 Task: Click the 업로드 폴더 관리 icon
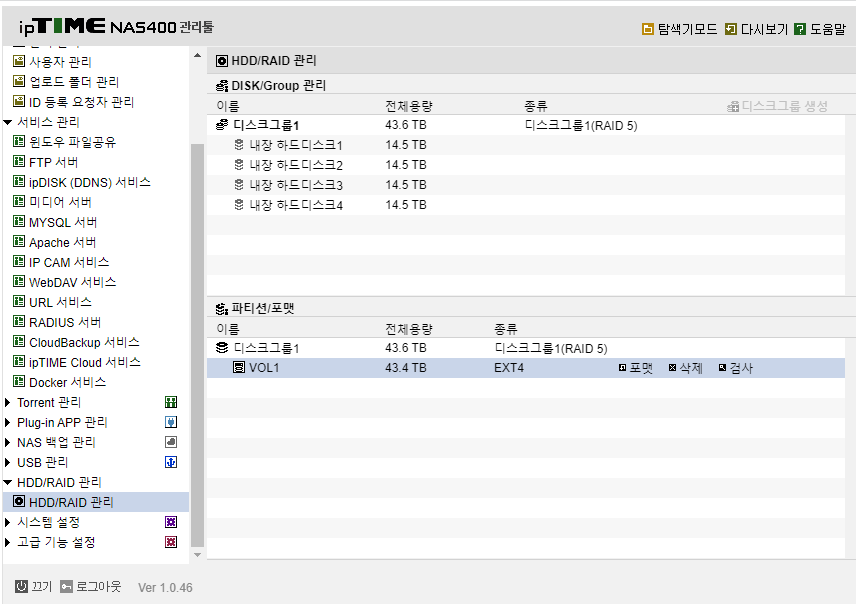[x=19, y=81]
